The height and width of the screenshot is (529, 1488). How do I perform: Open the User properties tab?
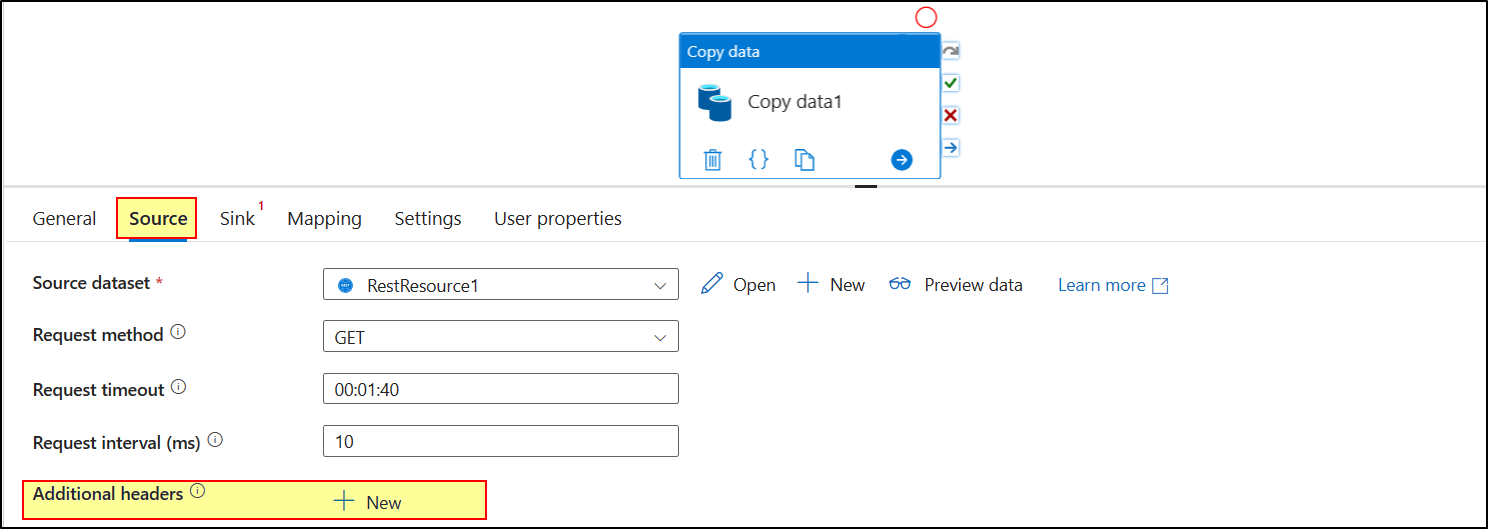pos(558,218)
